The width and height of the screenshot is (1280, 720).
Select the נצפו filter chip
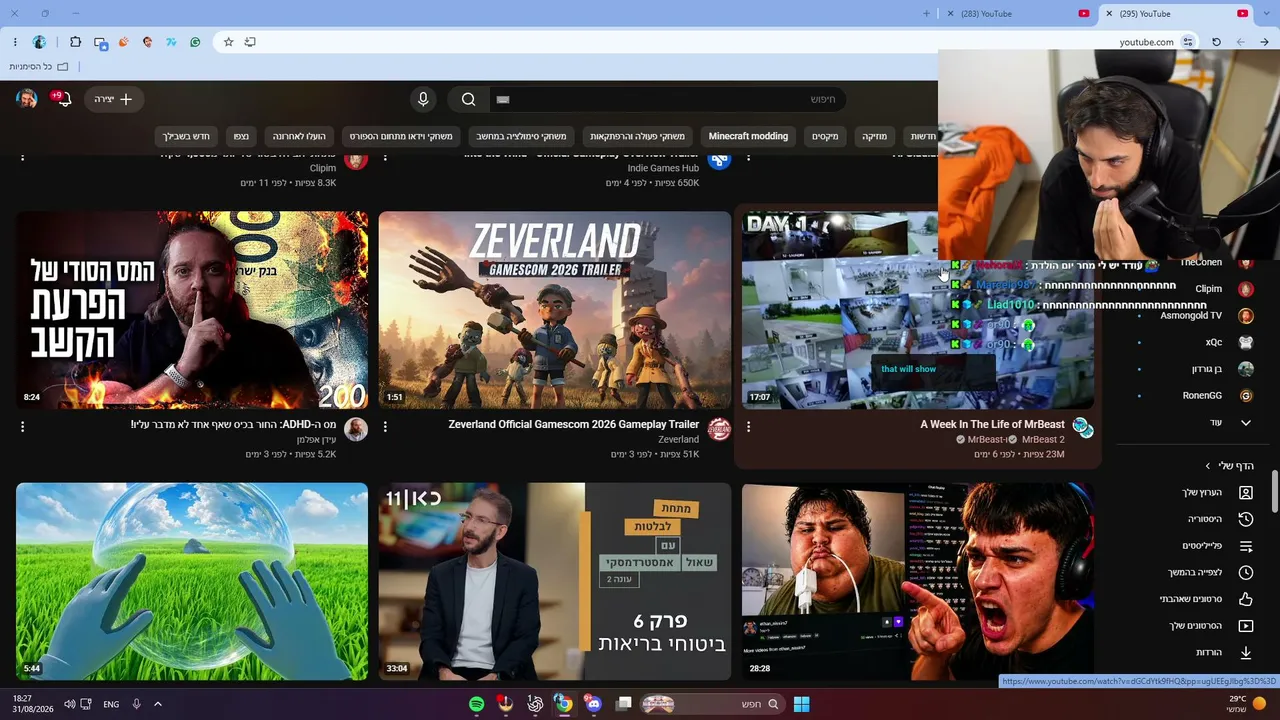click(x=241, y=136)
